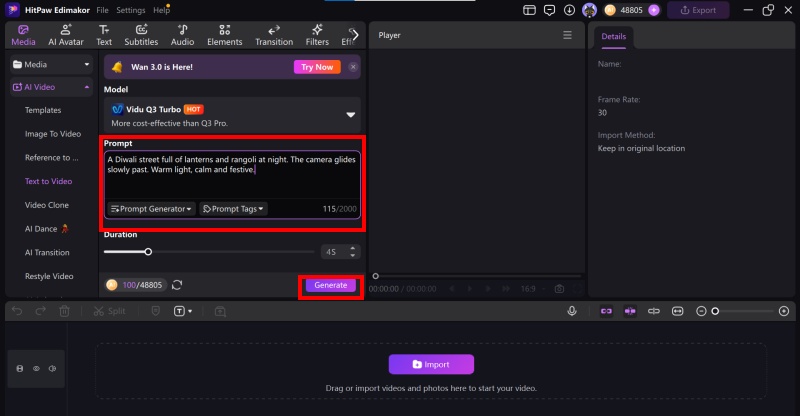Viewport: 800px width, 416px height.
Task: Open the Filters tab
Action: 317,35
